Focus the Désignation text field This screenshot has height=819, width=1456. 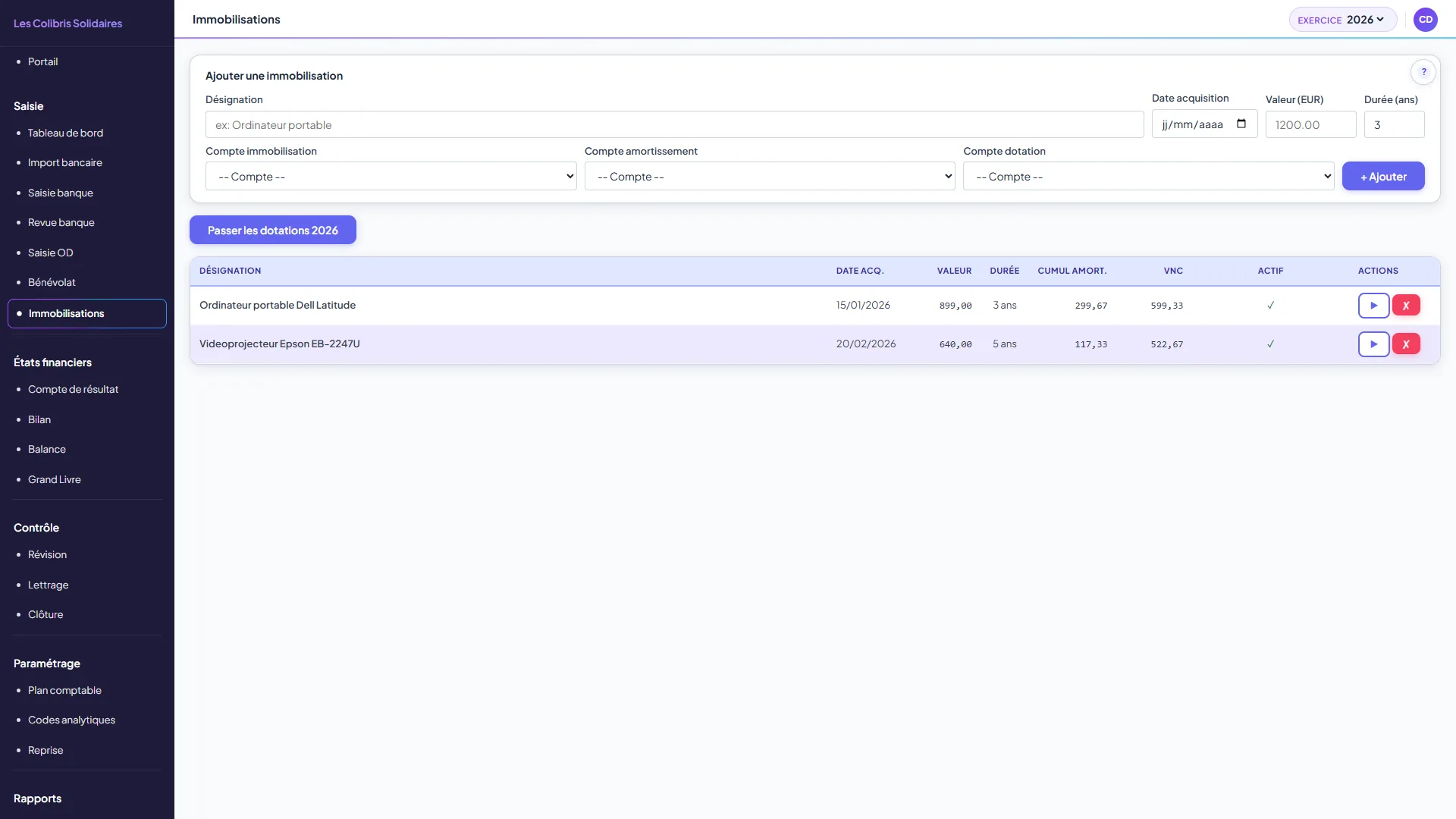(x=674, y=125)
